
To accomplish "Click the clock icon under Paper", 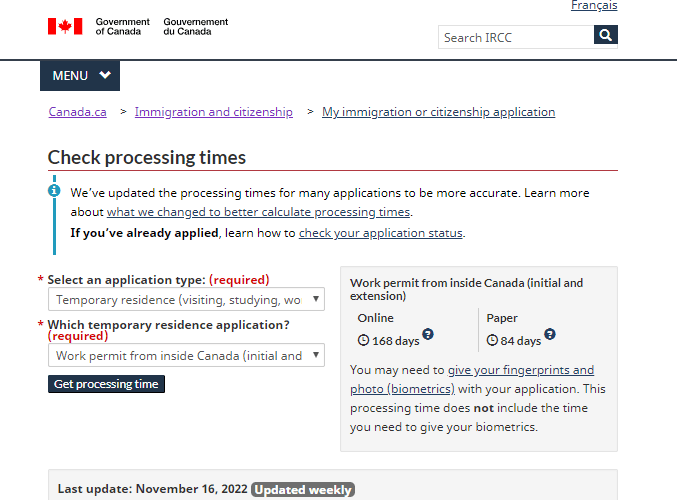I will coord(492,340).
